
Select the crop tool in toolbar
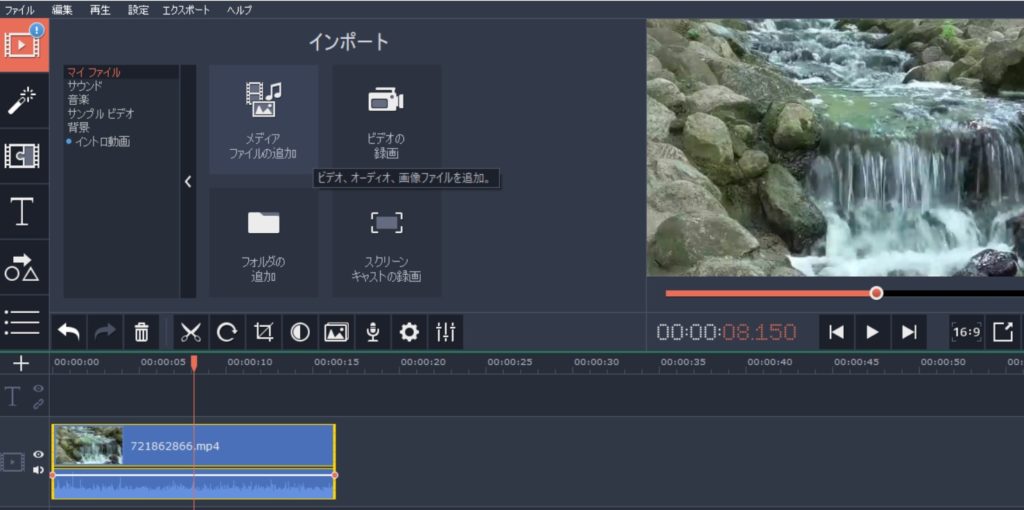tap(264, 332)
